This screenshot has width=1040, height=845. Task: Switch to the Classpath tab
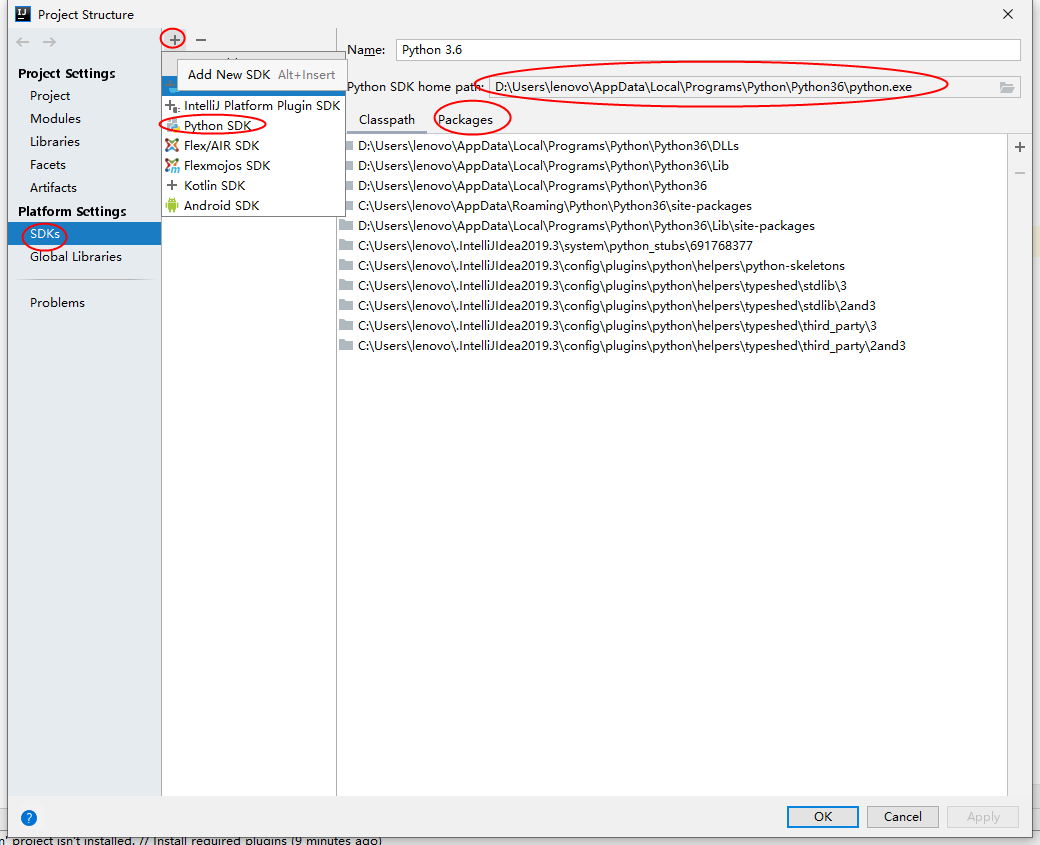pyautogui.click(x=387, y=119)
